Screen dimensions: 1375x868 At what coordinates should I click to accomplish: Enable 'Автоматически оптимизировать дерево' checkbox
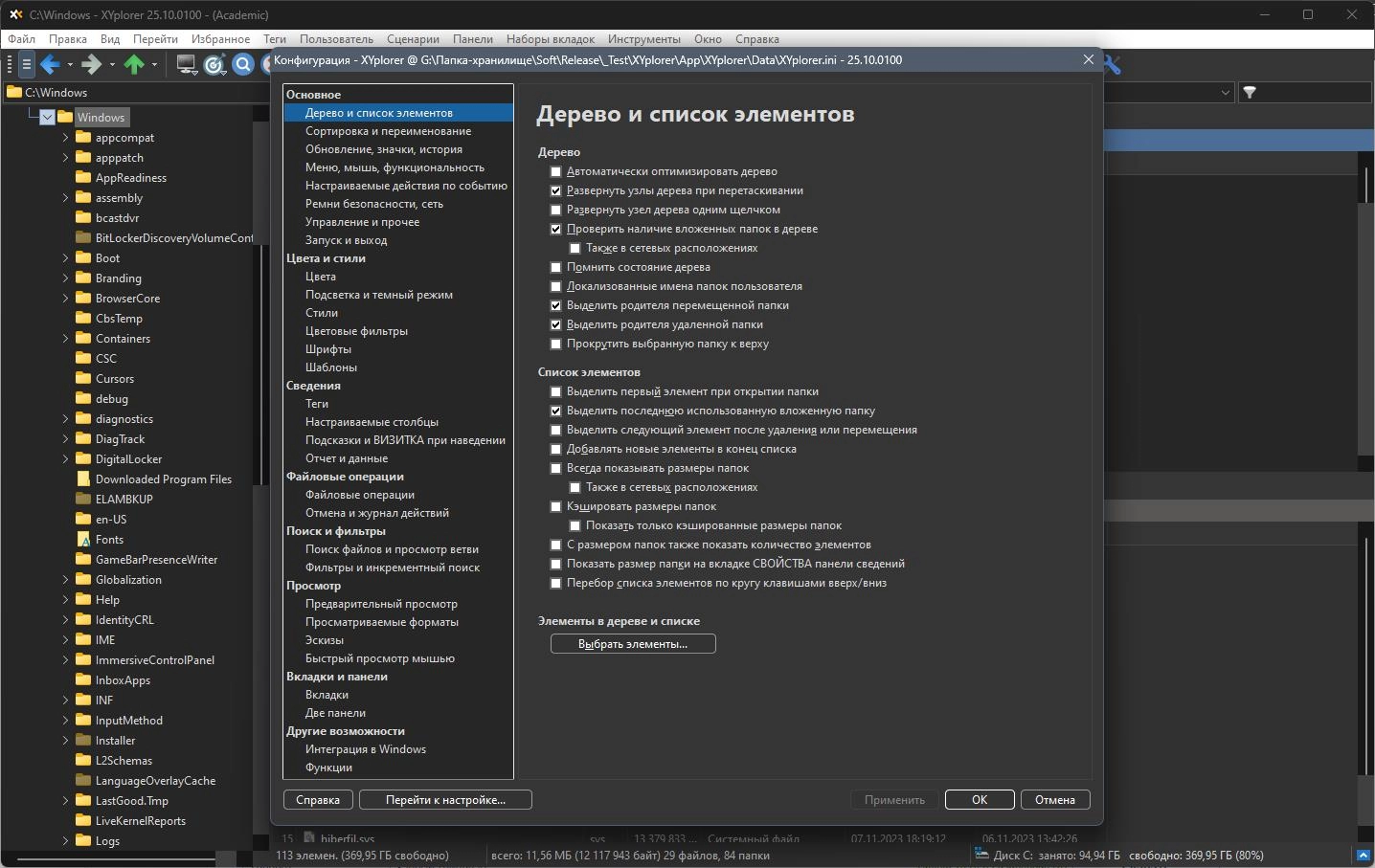tap(555, 171)
